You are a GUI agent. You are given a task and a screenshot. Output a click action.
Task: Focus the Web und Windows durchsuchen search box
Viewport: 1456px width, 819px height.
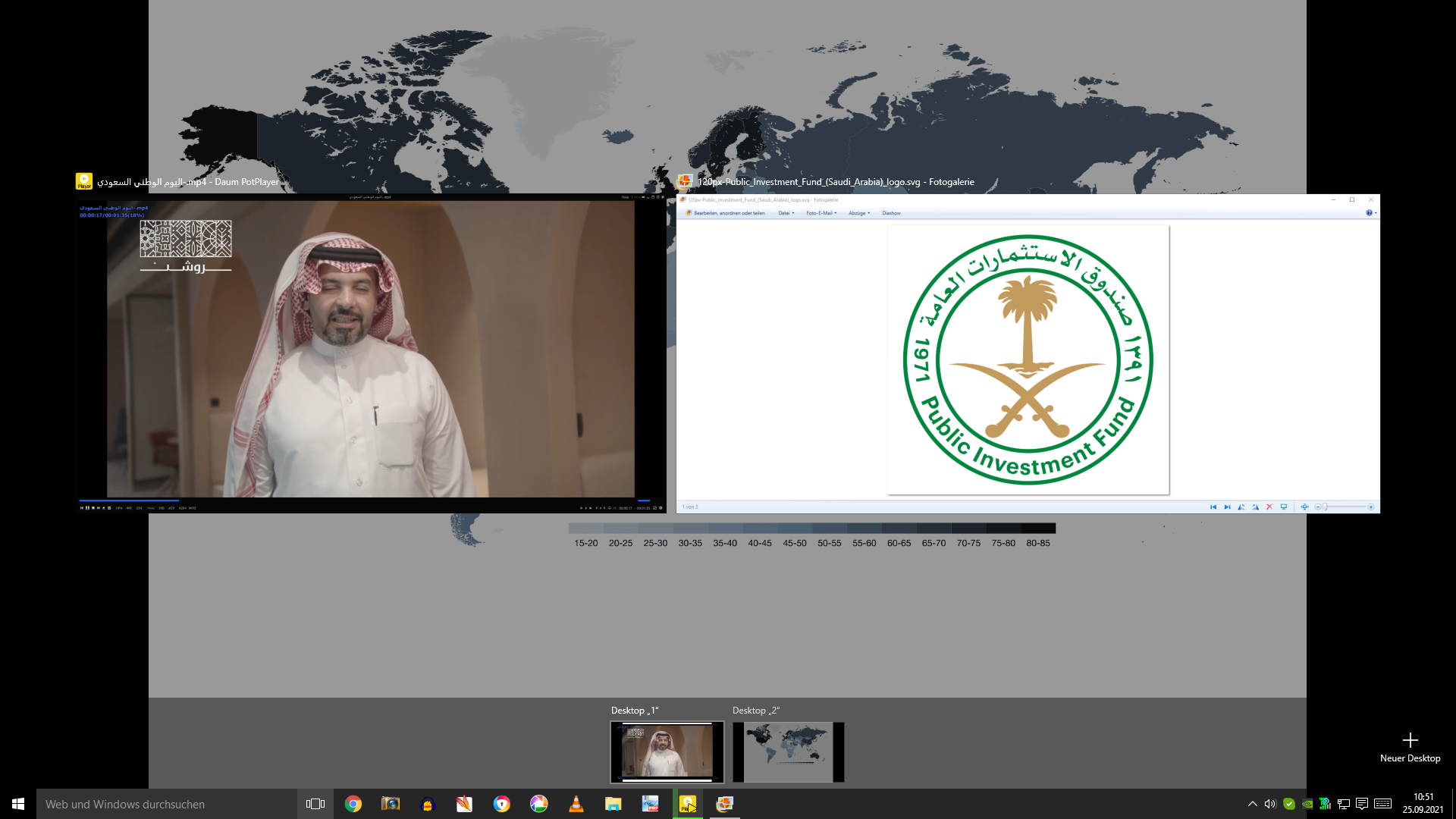tap(167, 804)
